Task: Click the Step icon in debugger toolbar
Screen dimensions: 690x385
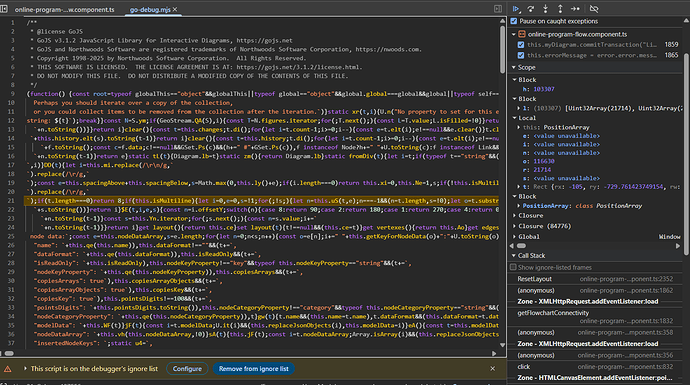Action: [x=575, y=9]
